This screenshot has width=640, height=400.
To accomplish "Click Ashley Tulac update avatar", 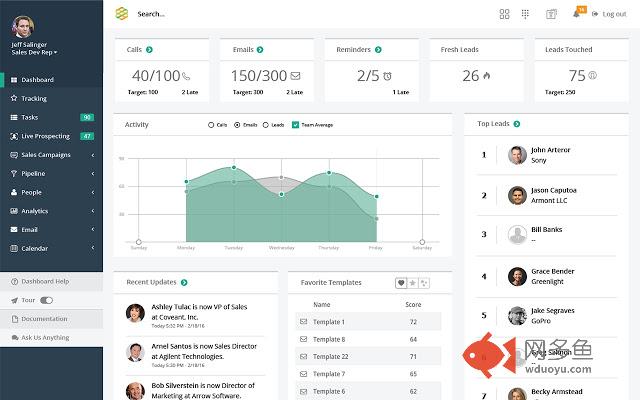I will (x=135, y=313).
